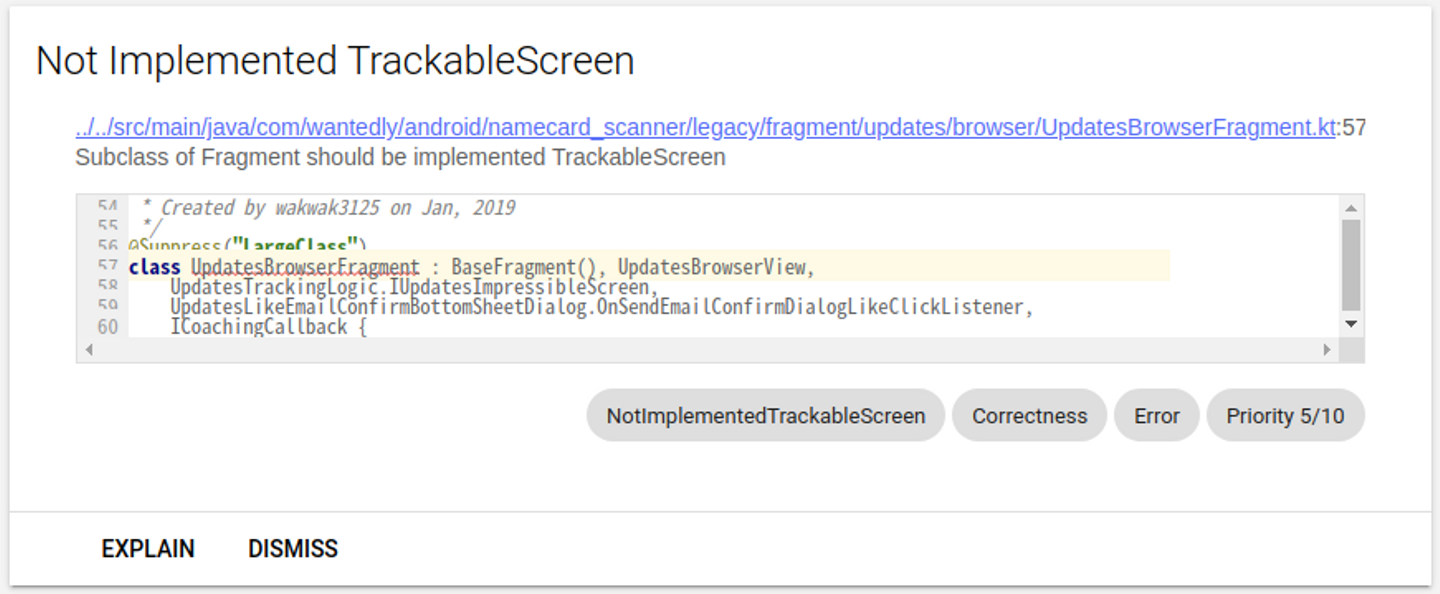The image size is (1440, 594).
Task: Click the Correctness category chip
Action: 1029,416
